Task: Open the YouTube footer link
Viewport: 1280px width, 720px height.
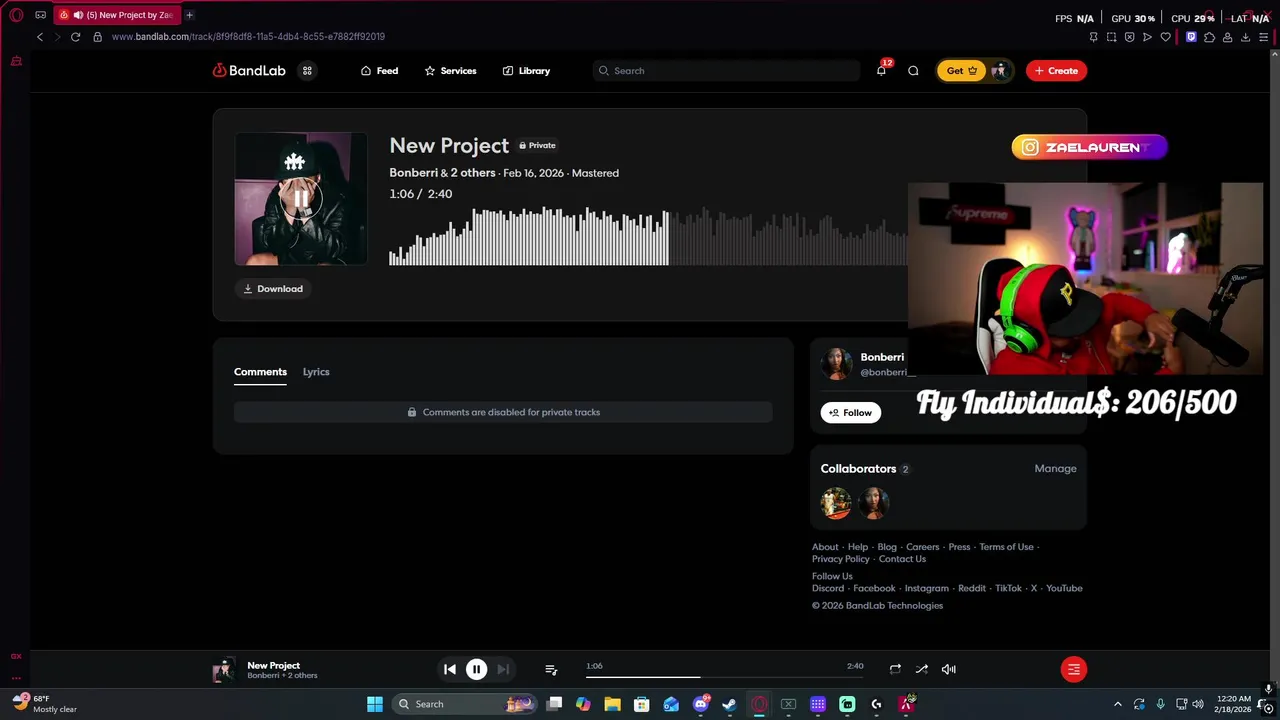Action: [1064, 589]
